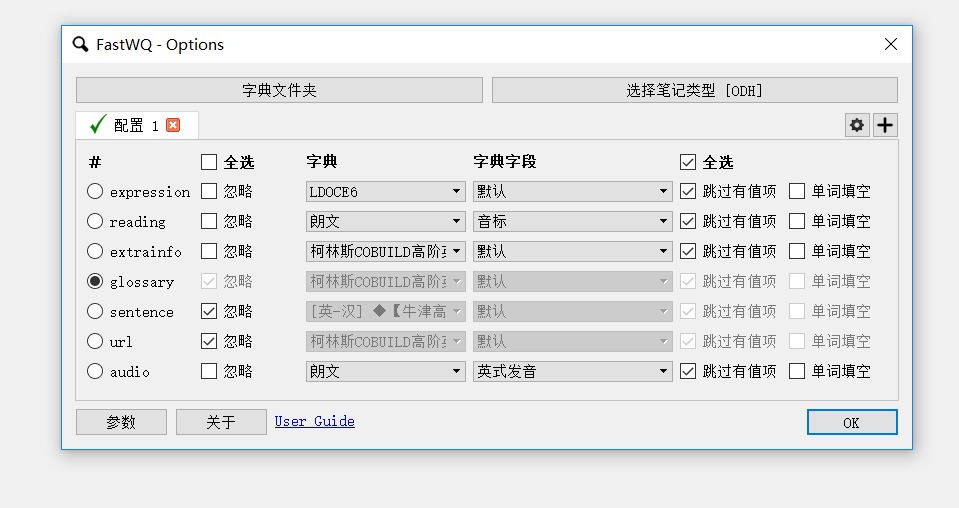The image size is (959, 508).
Task: Enable 单词填空 for extrainfo row
Action: coord(797,251)
